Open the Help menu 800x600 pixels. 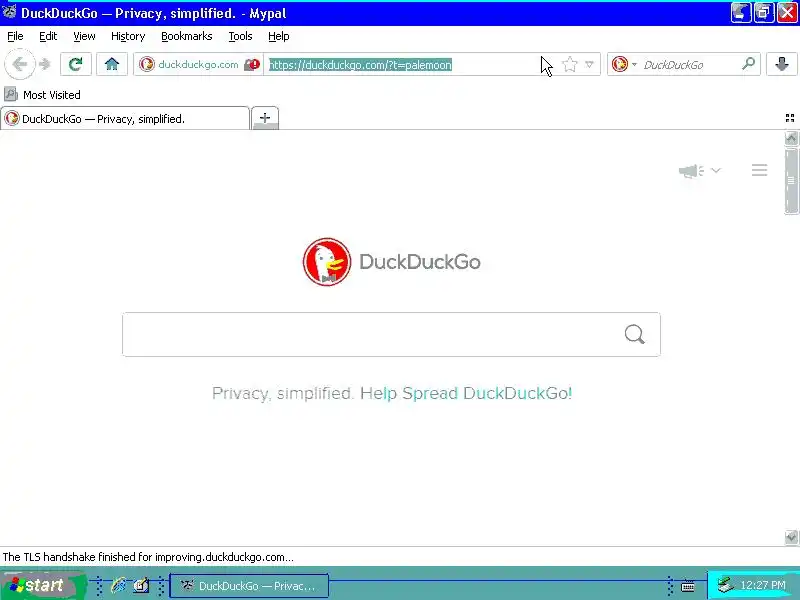pos(279,36)
